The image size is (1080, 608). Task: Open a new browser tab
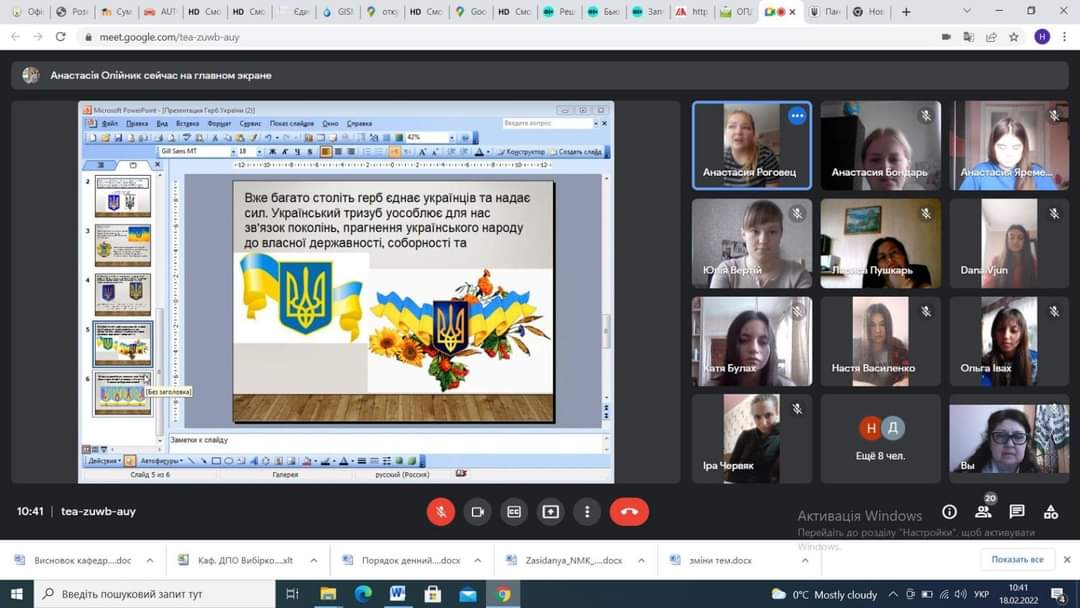(906, 12)
